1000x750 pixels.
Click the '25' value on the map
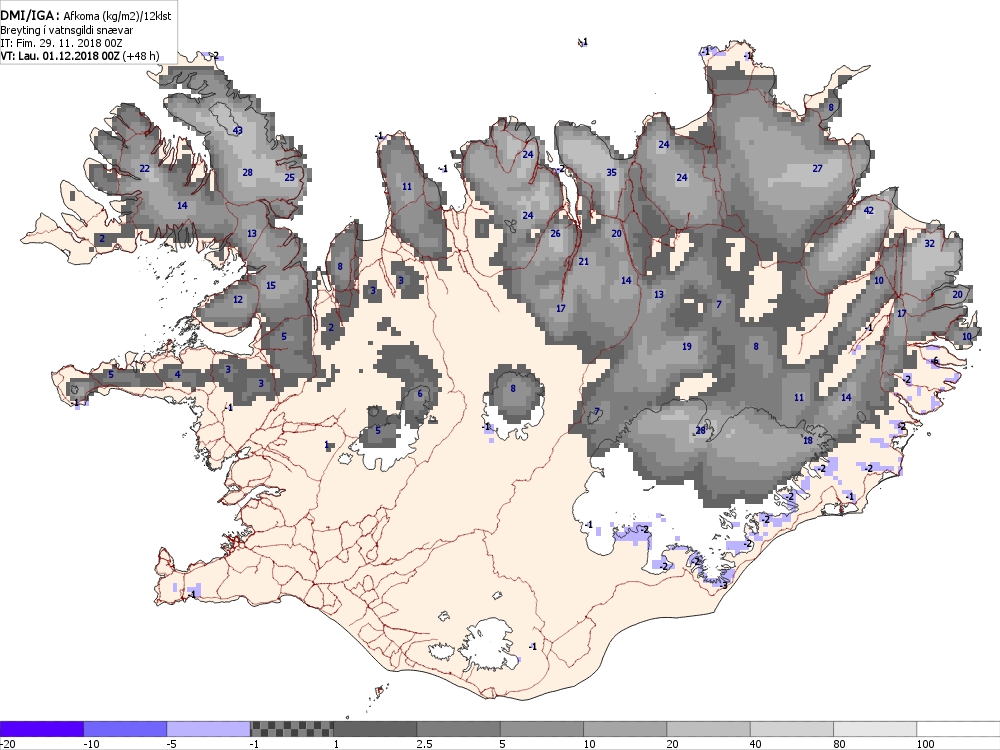(290, 177)
